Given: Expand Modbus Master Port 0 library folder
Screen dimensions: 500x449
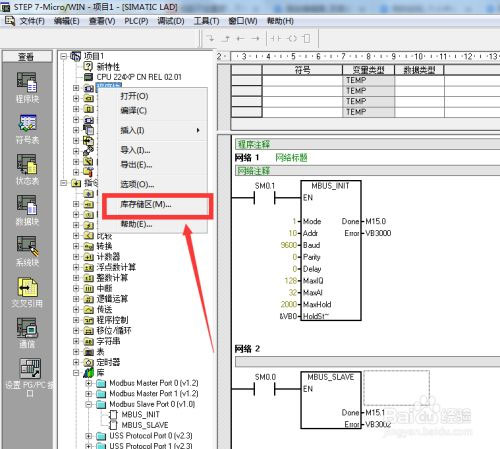Looking at the screenshot, I should (x=88, y=383).
